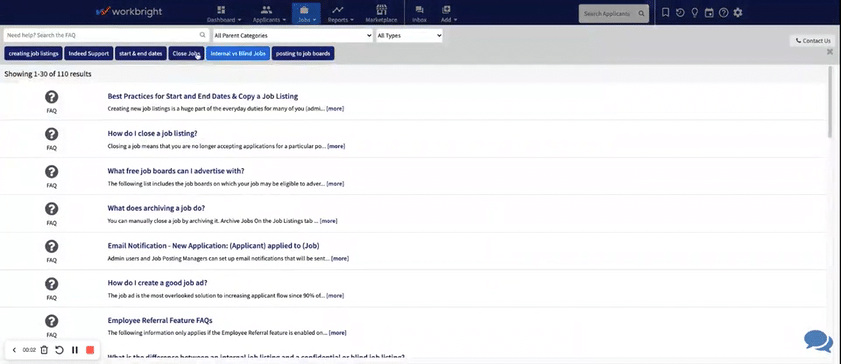841x364 pixels.
Task: Click [more] on archiving a job article
Action: (328, 221)
